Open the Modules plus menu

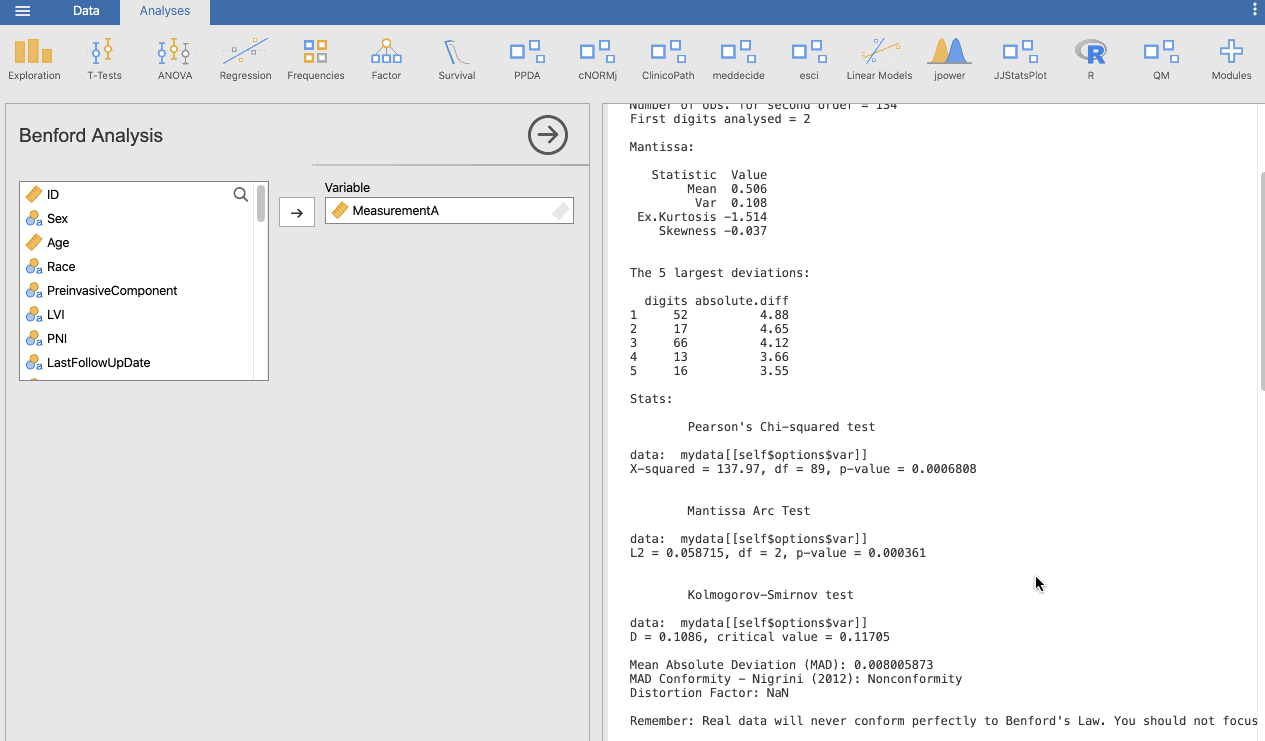point(1231,59)
